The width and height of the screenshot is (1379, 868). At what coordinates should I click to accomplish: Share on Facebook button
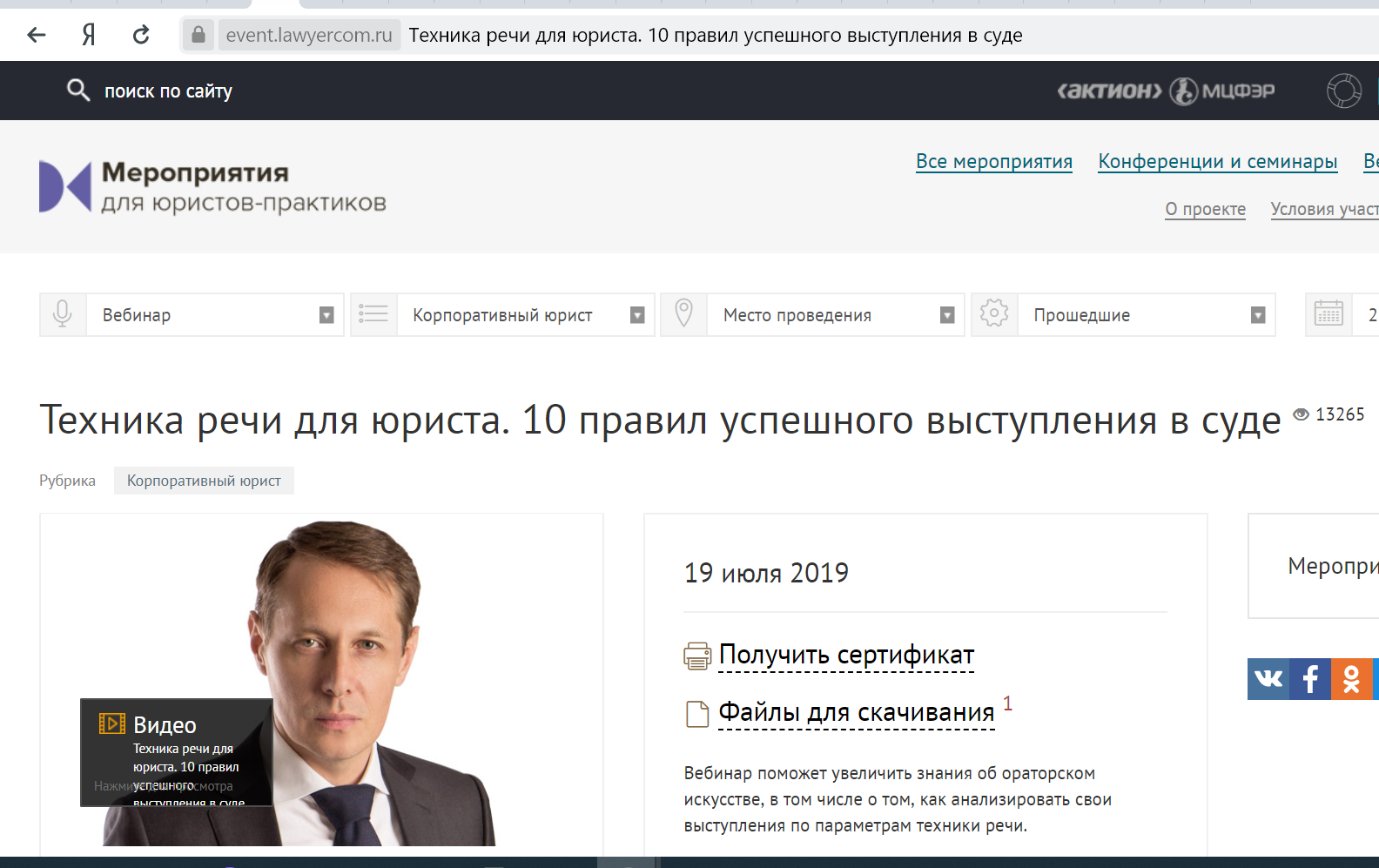[x=1310, y=679]
